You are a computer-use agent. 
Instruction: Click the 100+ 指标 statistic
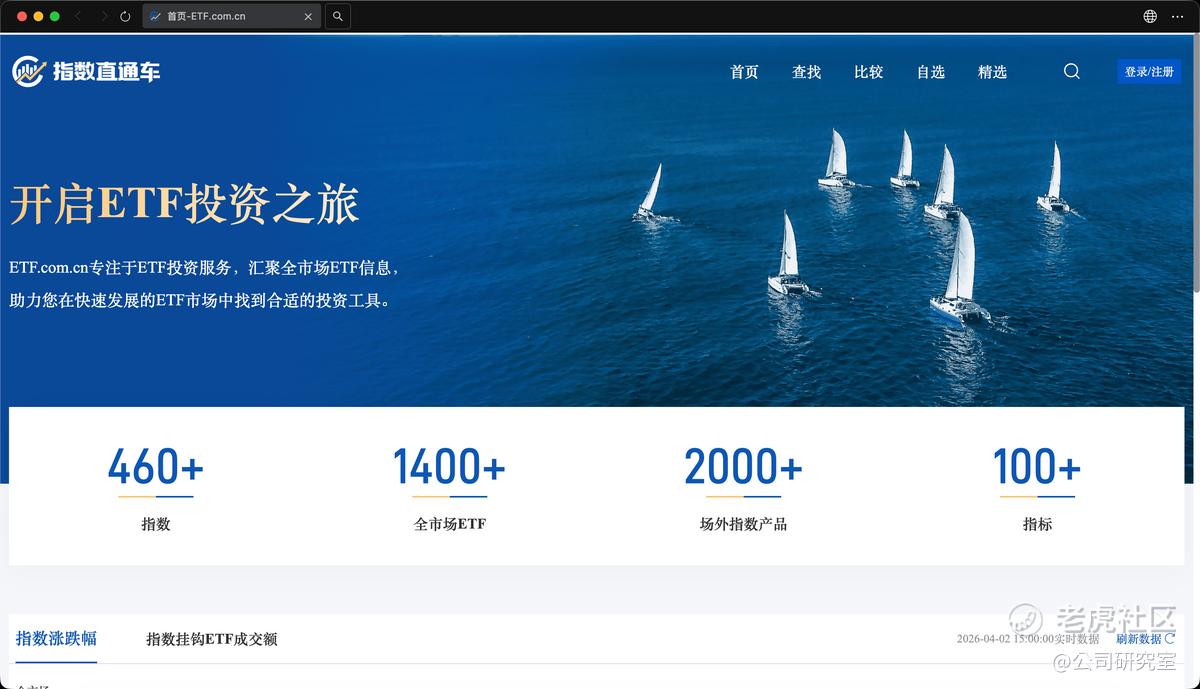click(x=1037, y=487)
